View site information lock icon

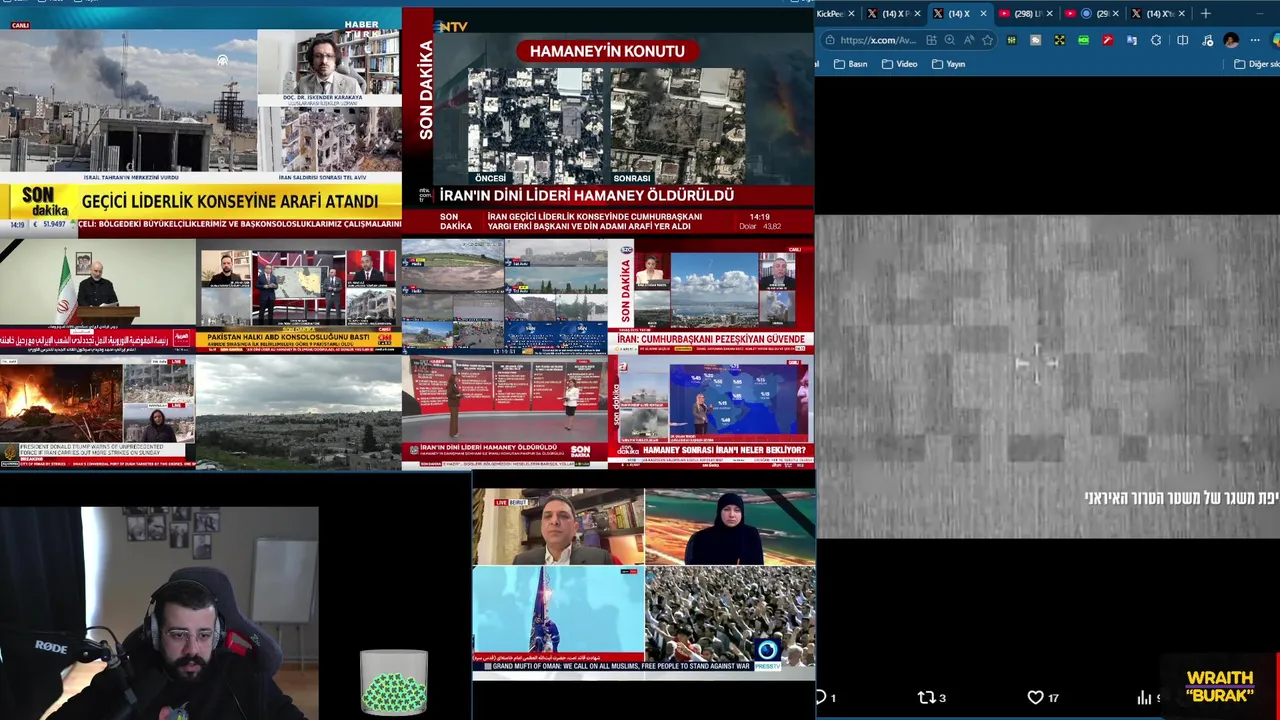[x=829, y=40]
